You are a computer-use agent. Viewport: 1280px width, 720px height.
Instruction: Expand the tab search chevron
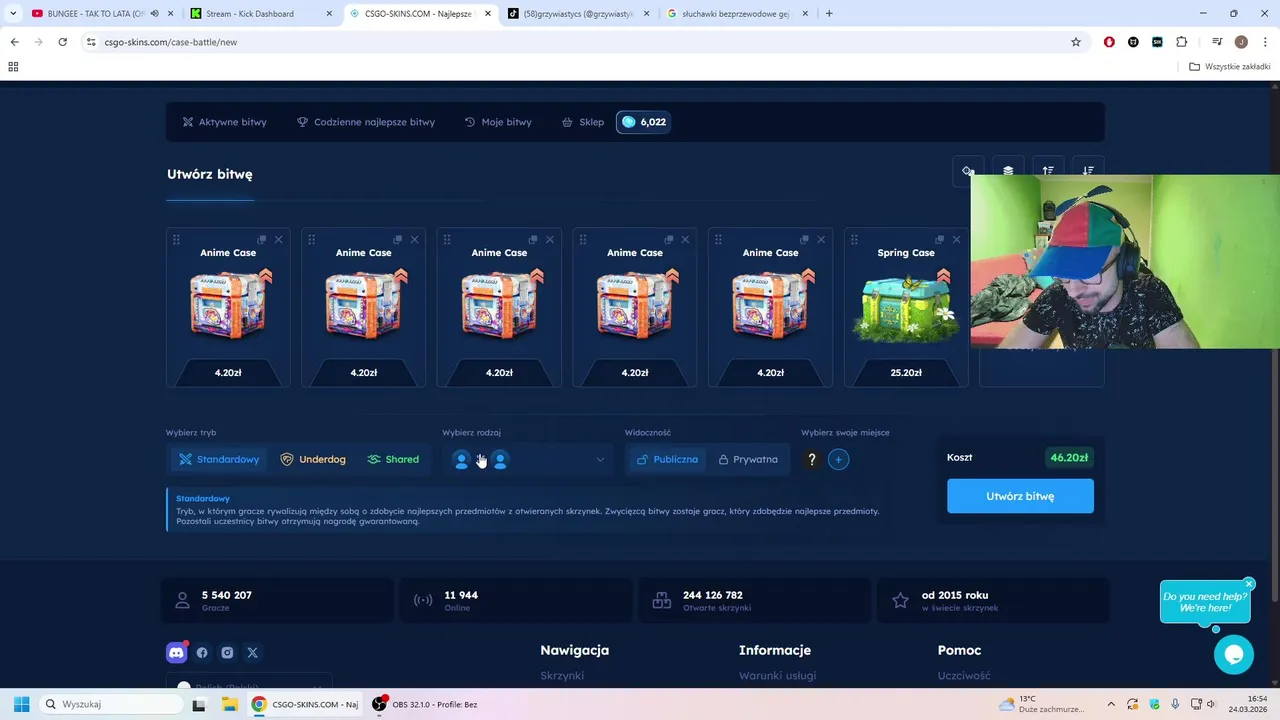(12, 14)
